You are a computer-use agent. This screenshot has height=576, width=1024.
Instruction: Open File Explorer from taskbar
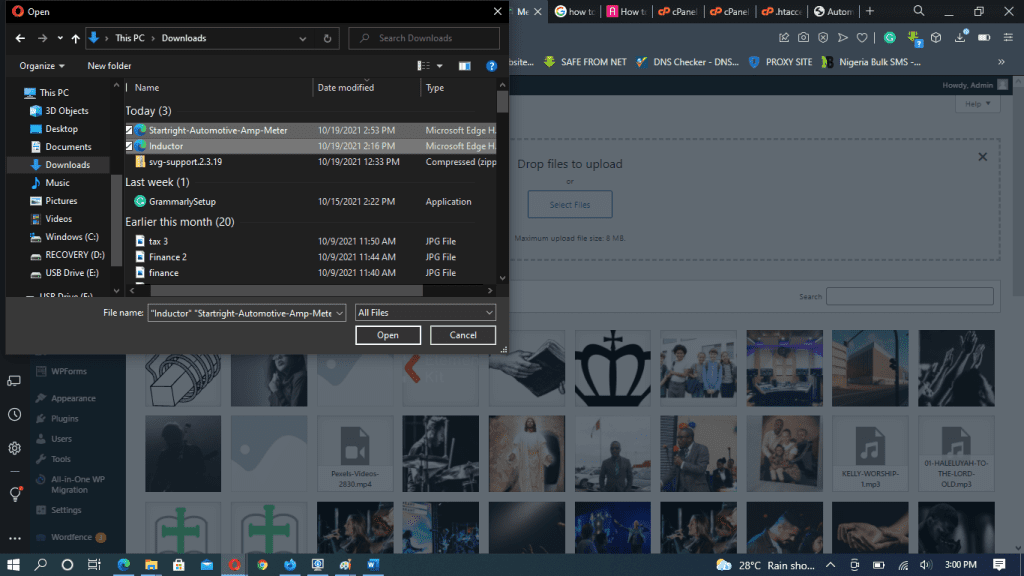[152, 565]
